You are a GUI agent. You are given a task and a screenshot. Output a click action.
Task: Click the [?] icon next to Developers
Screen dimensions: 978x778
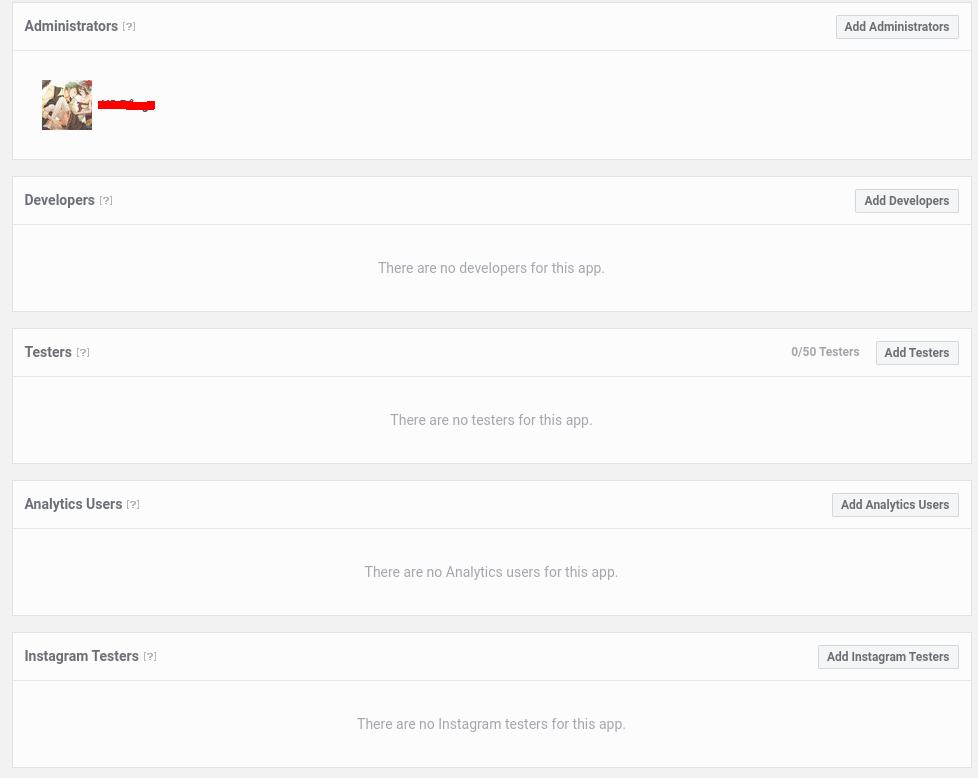tap(106, 201)
